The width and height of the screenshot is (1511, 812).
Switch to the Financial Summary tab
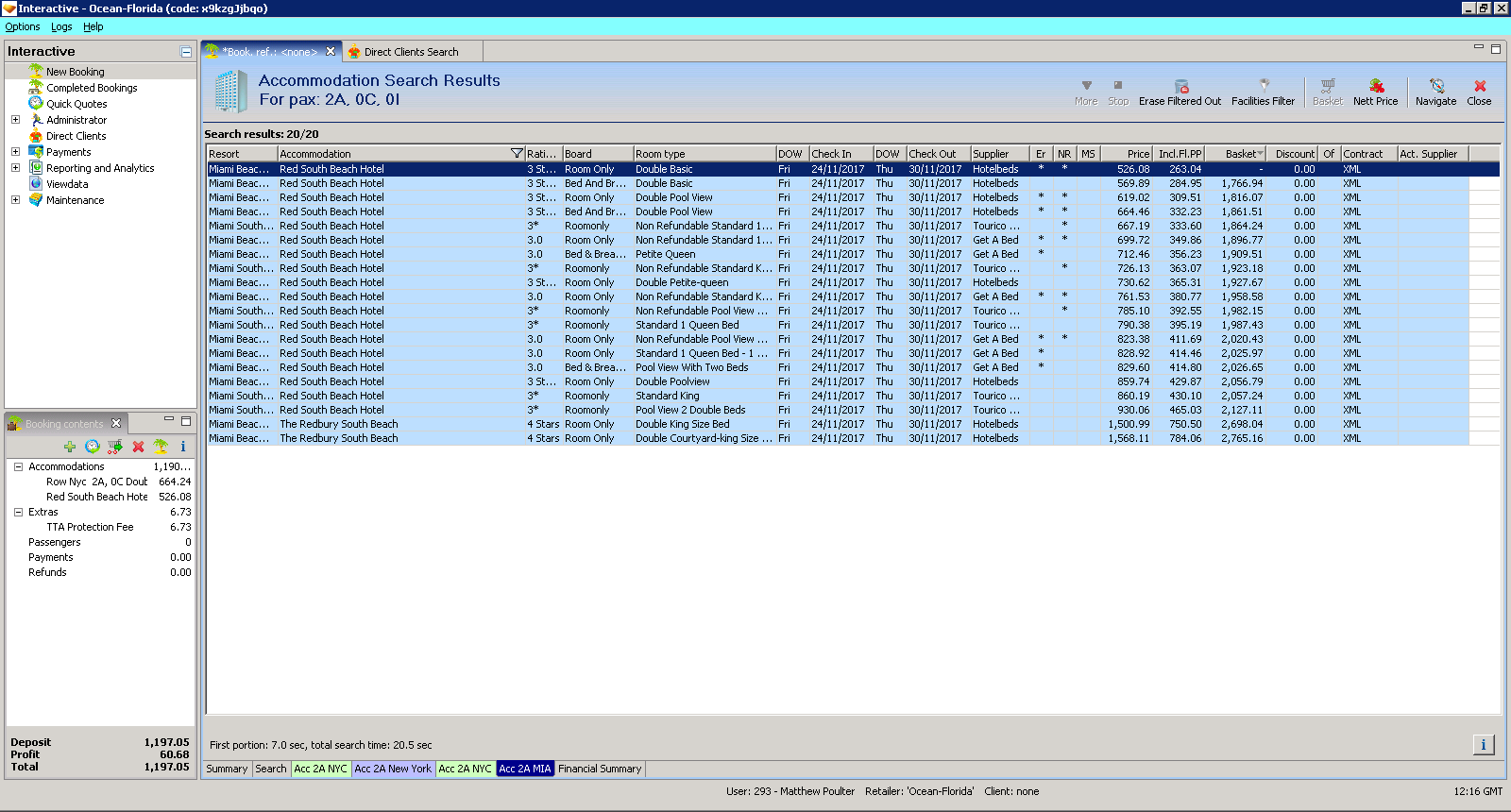point(600,769)
